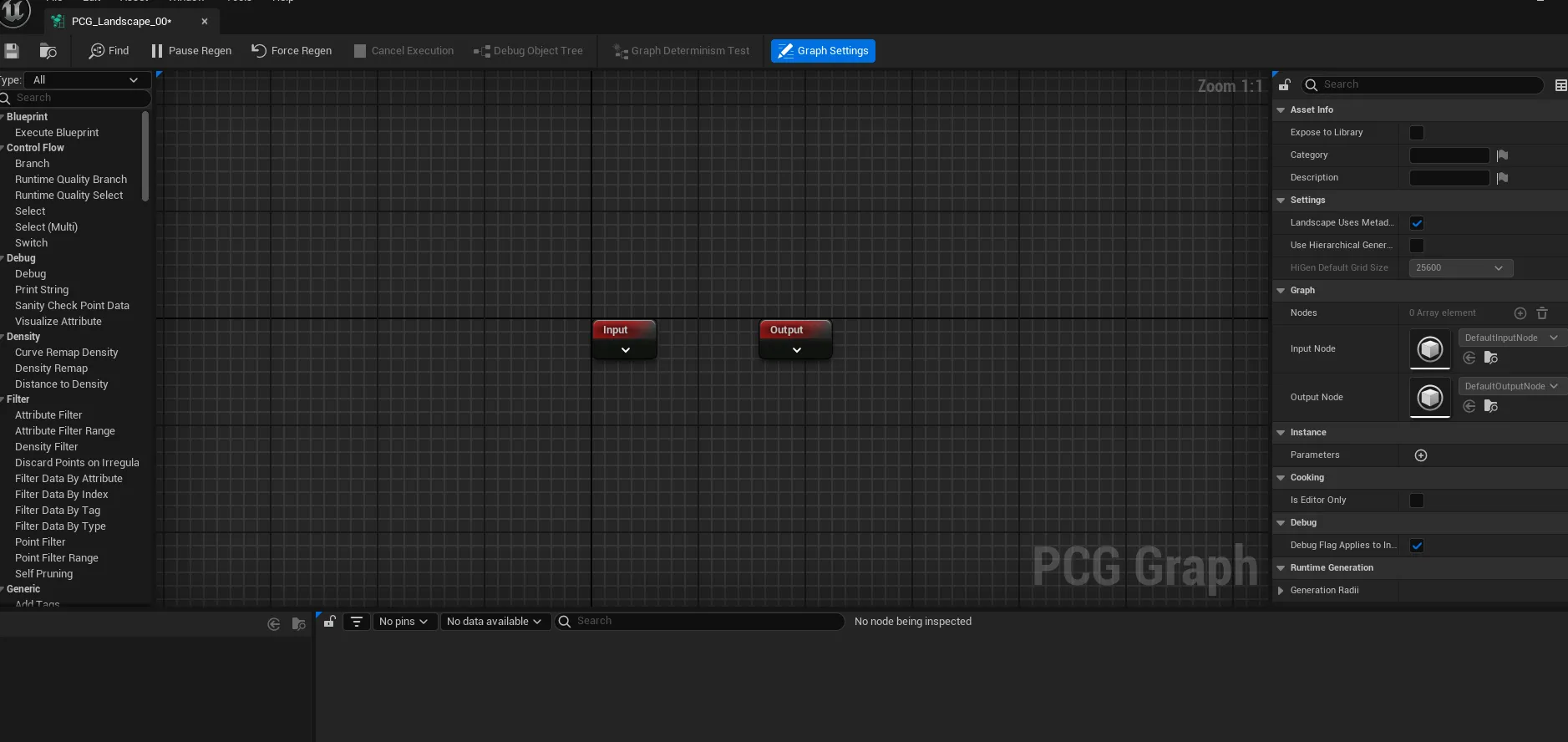Run Graph Determinism Test
The image size is (1568, 742).
point(682,51)
